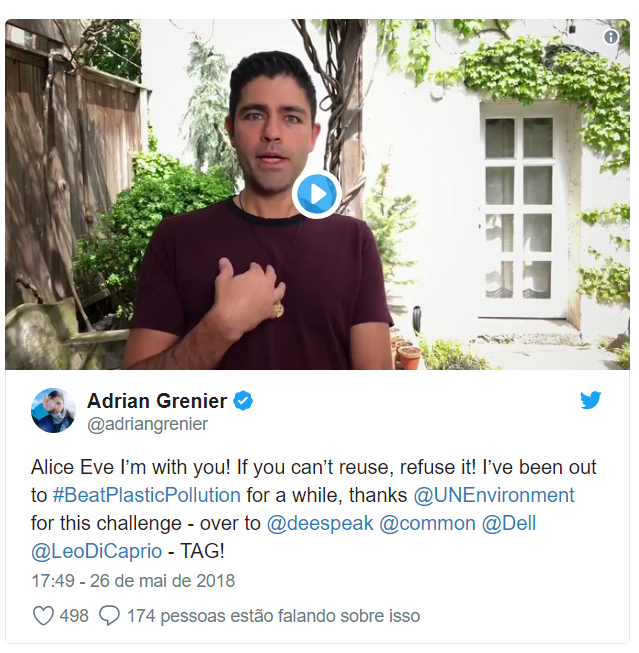Open the @LeoDiCaprio mention
639x653 pixels.
[x=97, y=551]
